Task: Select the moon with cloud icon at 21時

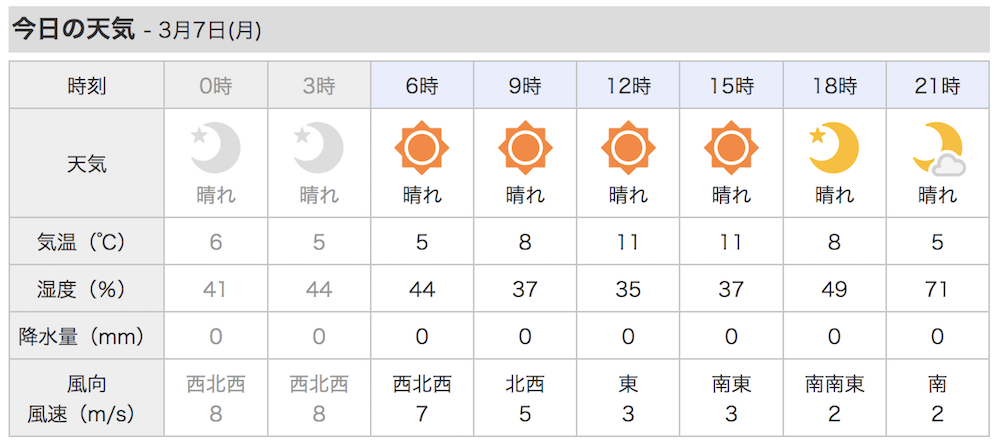Action: click(938, 149)
